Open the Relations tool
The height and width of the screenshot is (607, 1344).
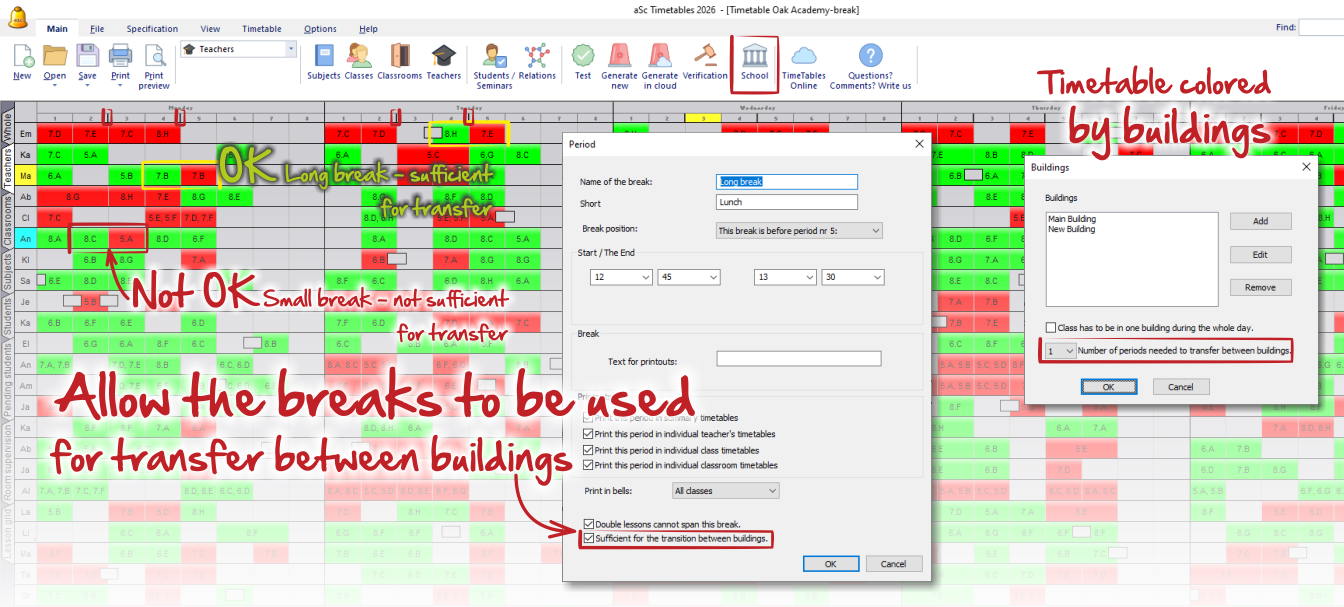pyautogui.click(x=537, y=61)
